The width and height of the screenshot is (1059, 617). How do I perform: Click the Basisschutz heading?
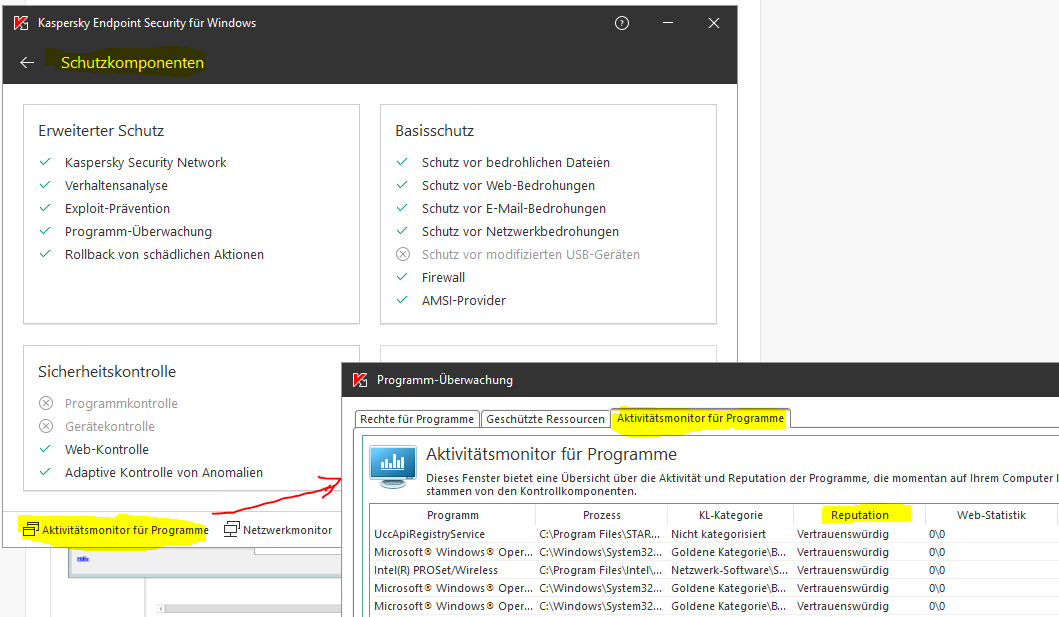(x=434, y=131)
